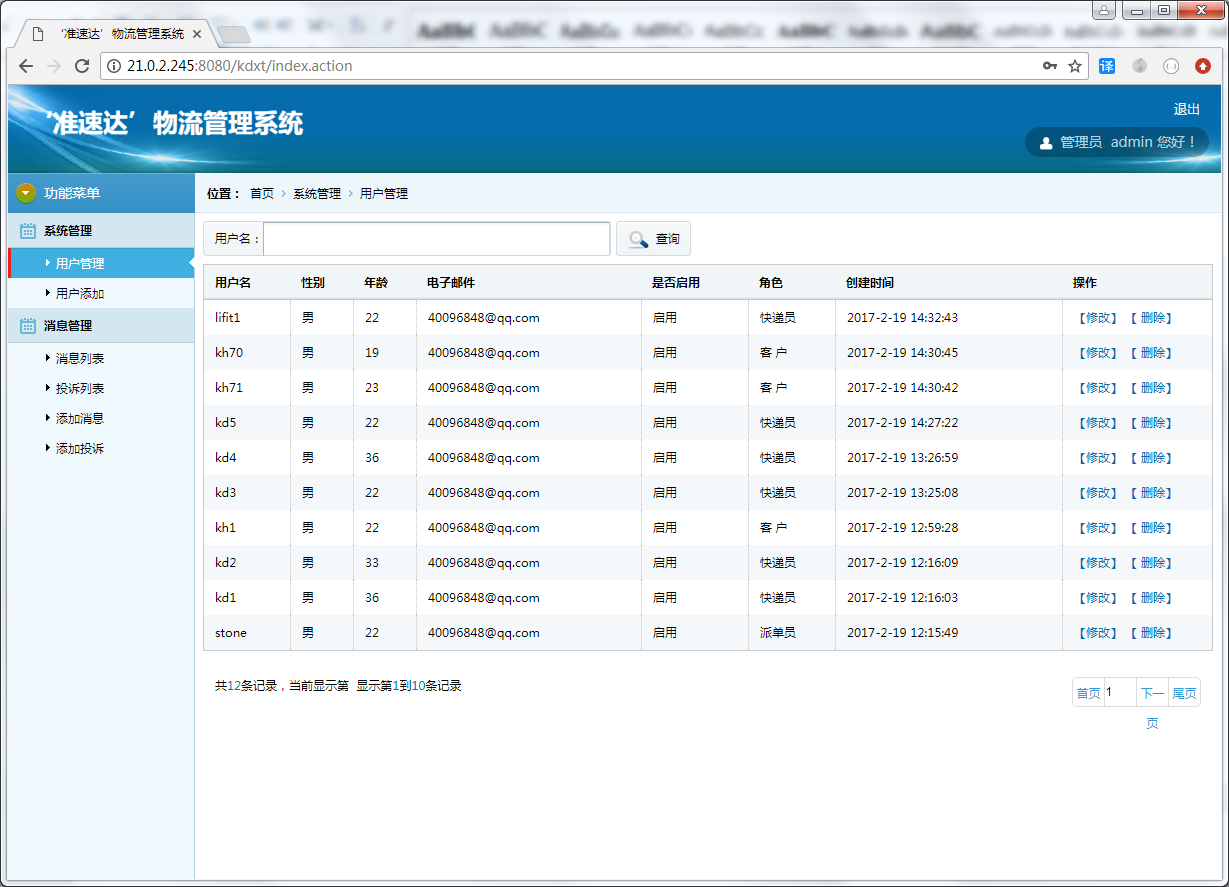The width and height of the screenshot is (1229, 887).
Task: Click username cell stone
Action: coord(231,632)
